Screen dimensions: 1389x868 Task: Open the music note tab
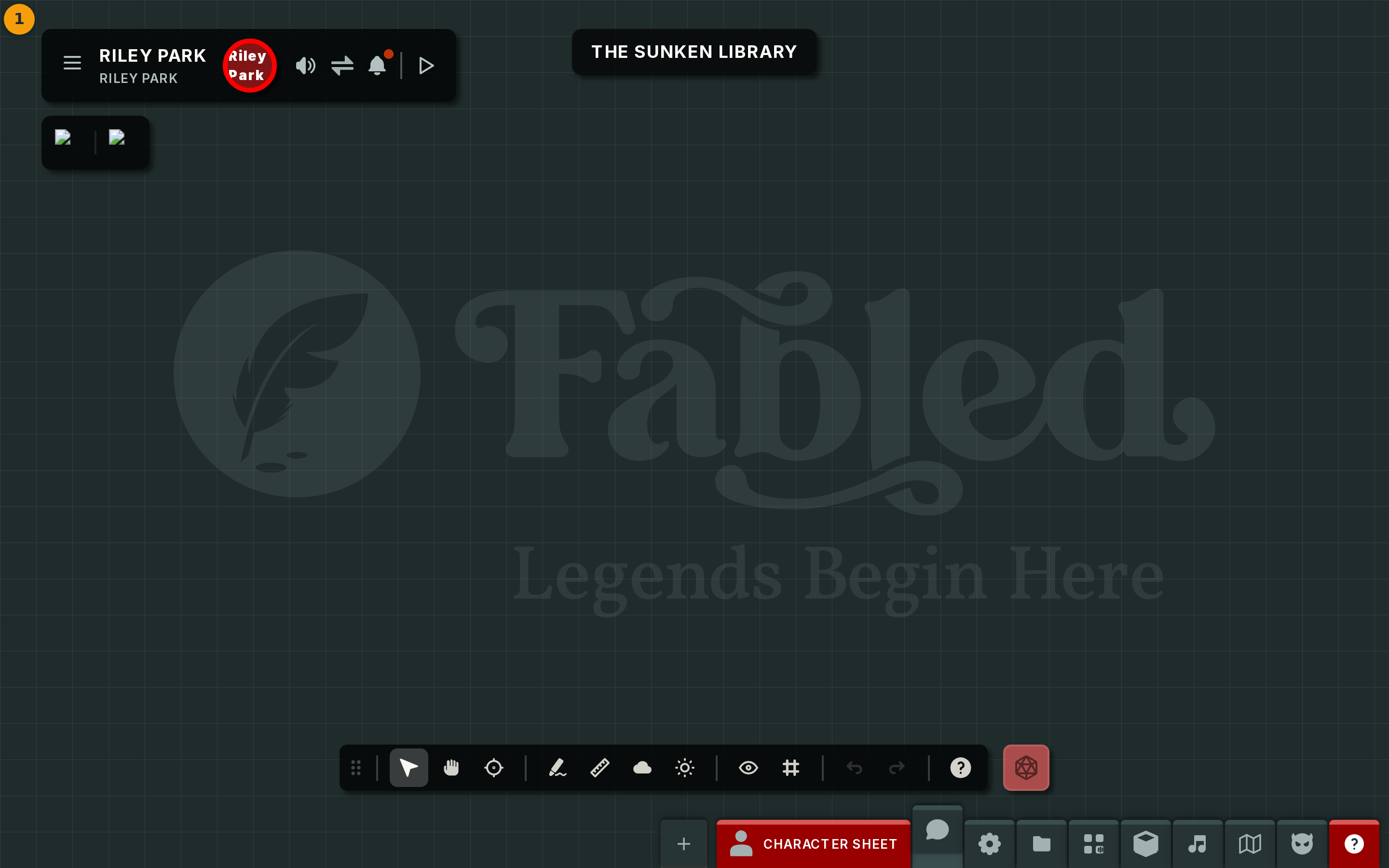pos(1198,844)
